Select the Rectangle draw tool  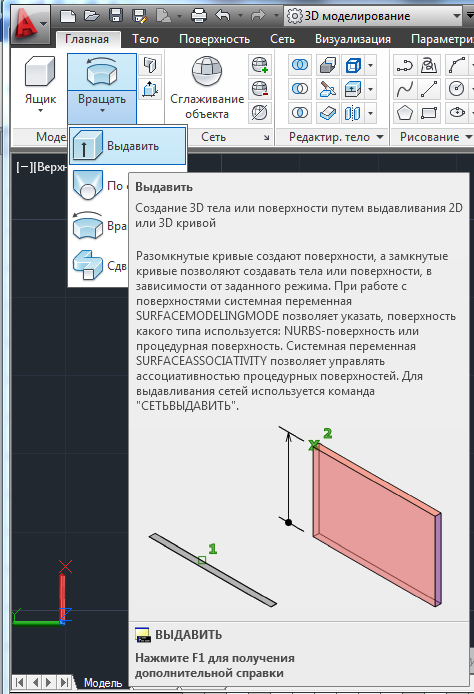tap(429, 113)
